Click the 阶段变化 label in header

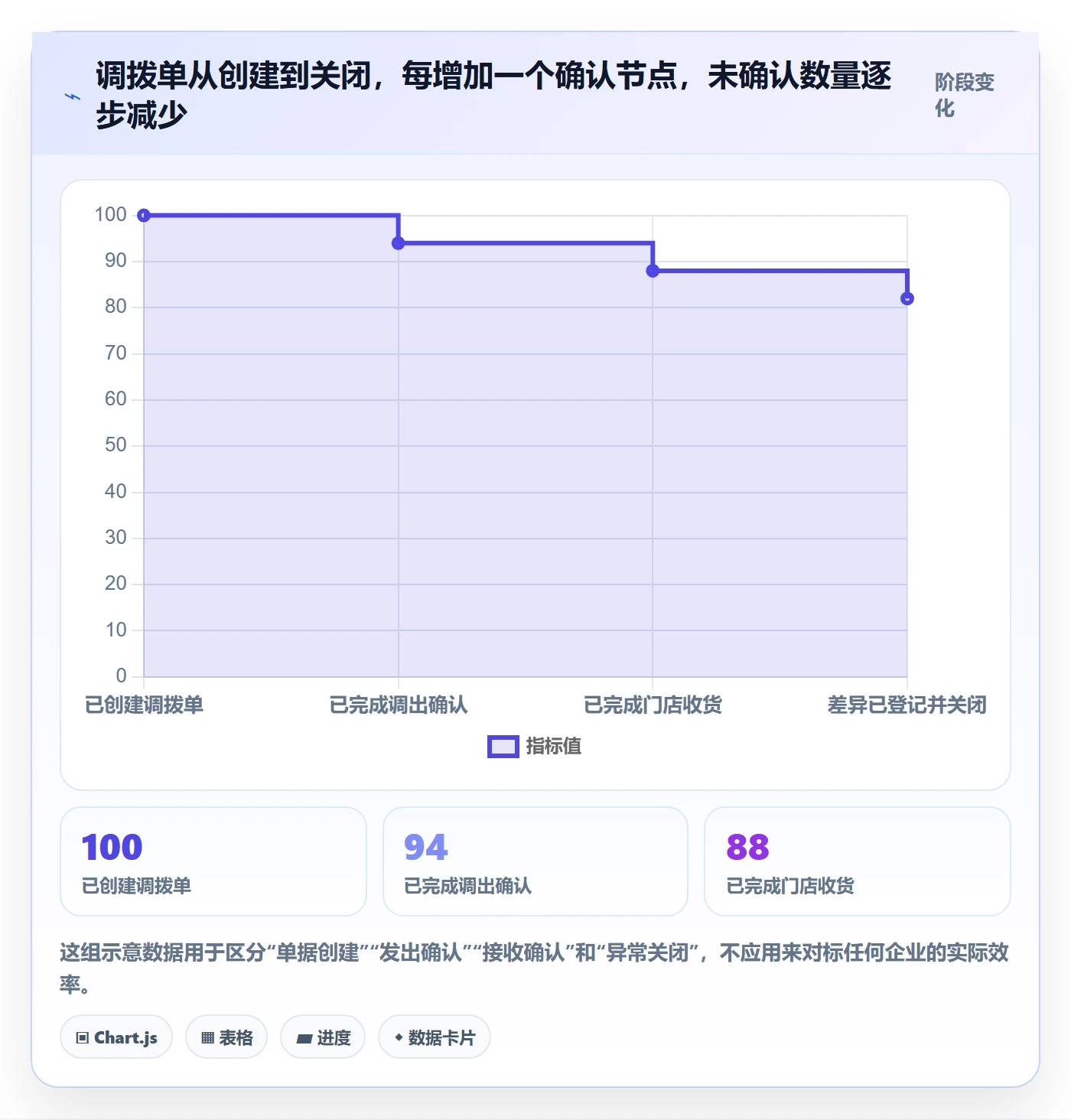click(964, 95)
